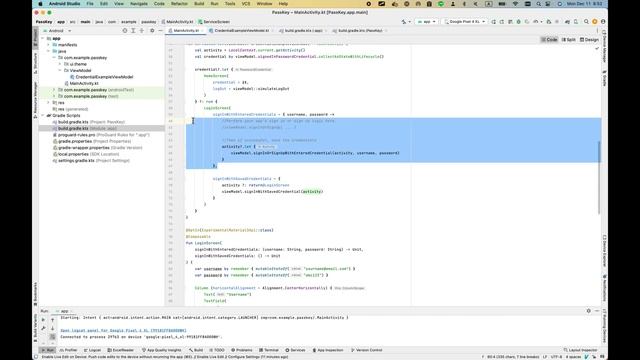Open Notifications side panel
640x360 pixels.
(x=604, y=288)
